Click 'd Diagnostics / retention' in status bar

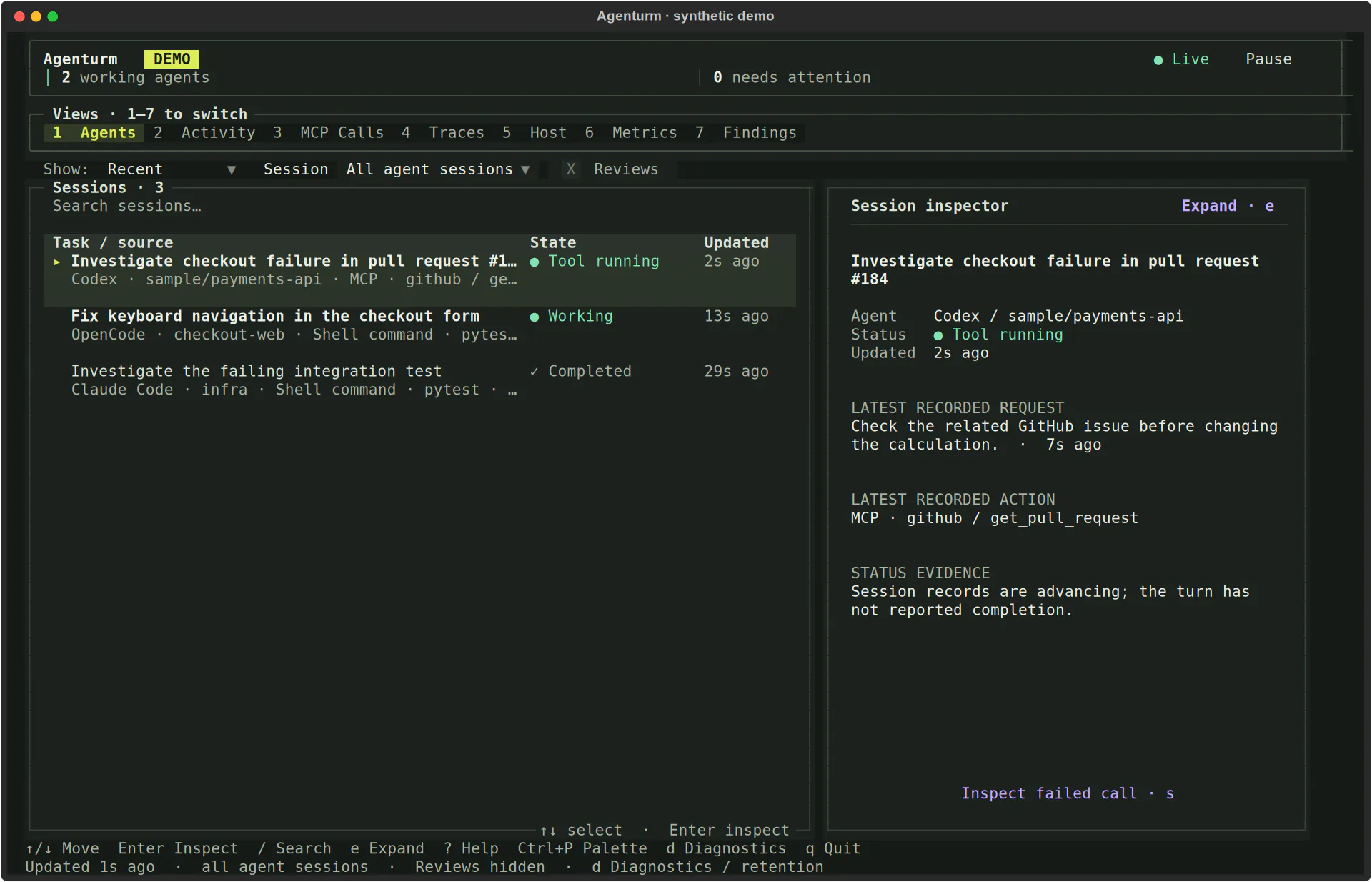pyautogui.click(x=707, y=867)
